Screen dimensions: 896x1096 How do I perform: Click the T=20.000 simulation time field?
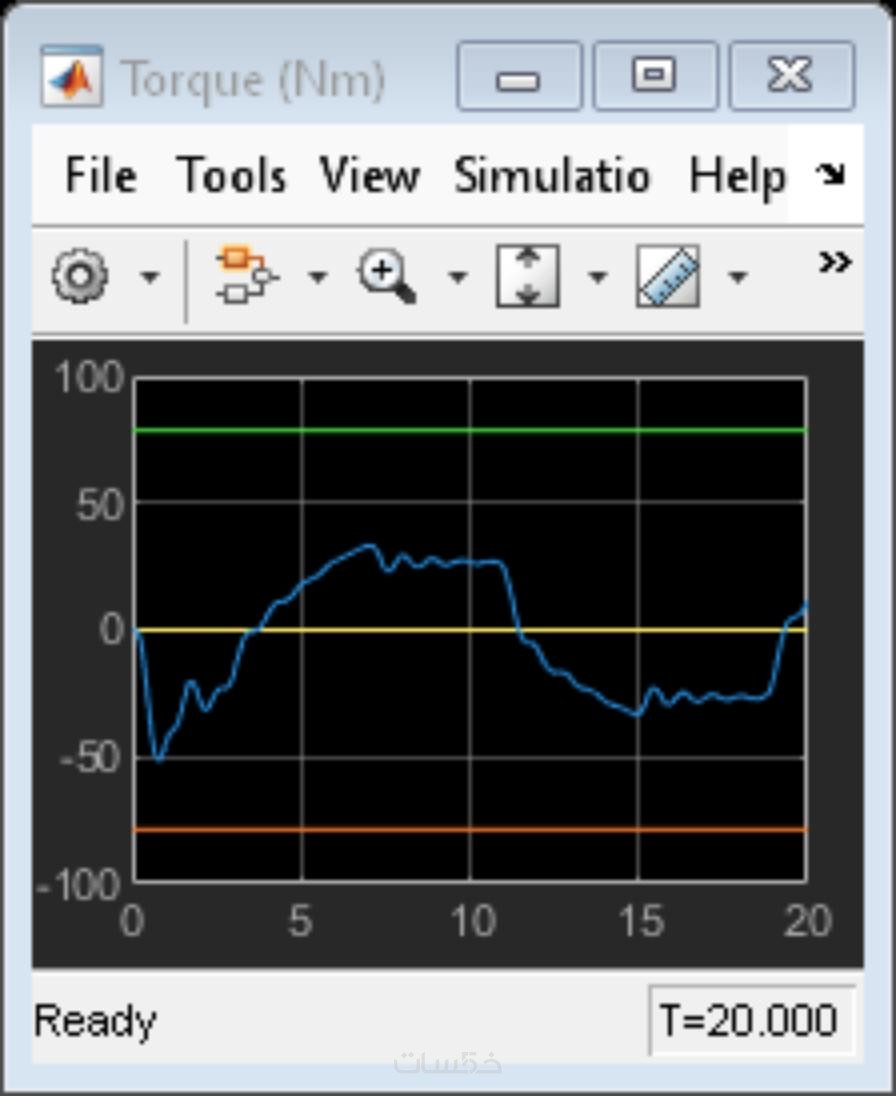pyautogui.click(x=751, y=1020)
